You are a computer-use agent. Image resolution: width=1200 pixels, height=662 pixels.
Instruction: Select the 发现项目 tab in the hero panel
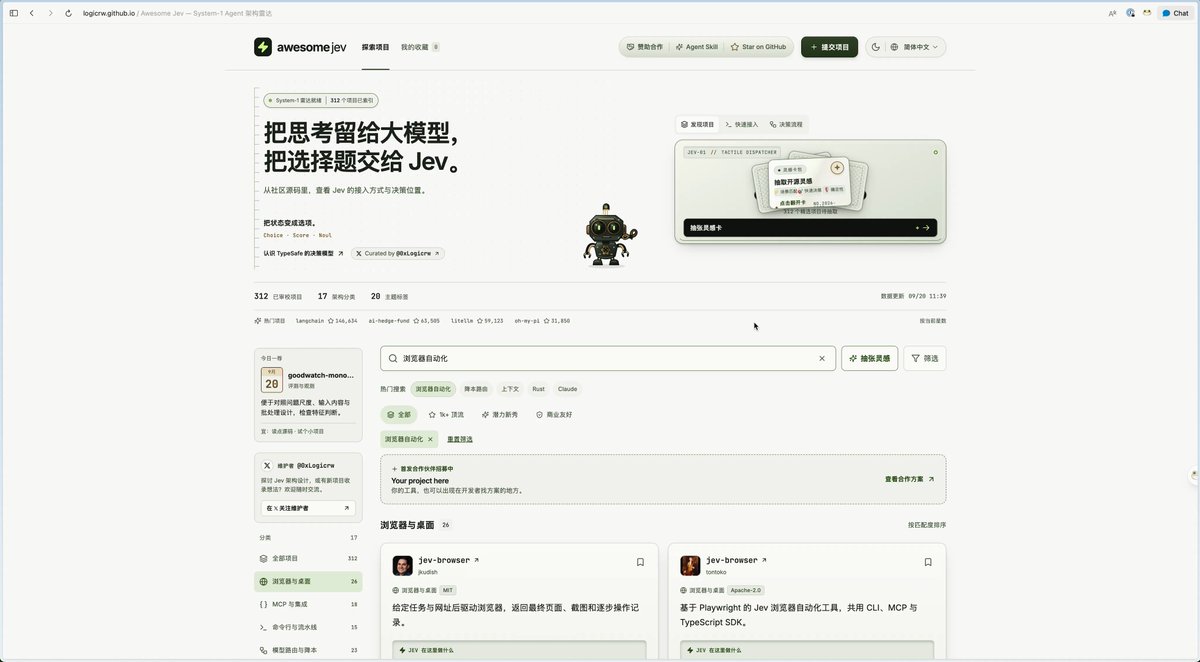[x=698, y=125]
